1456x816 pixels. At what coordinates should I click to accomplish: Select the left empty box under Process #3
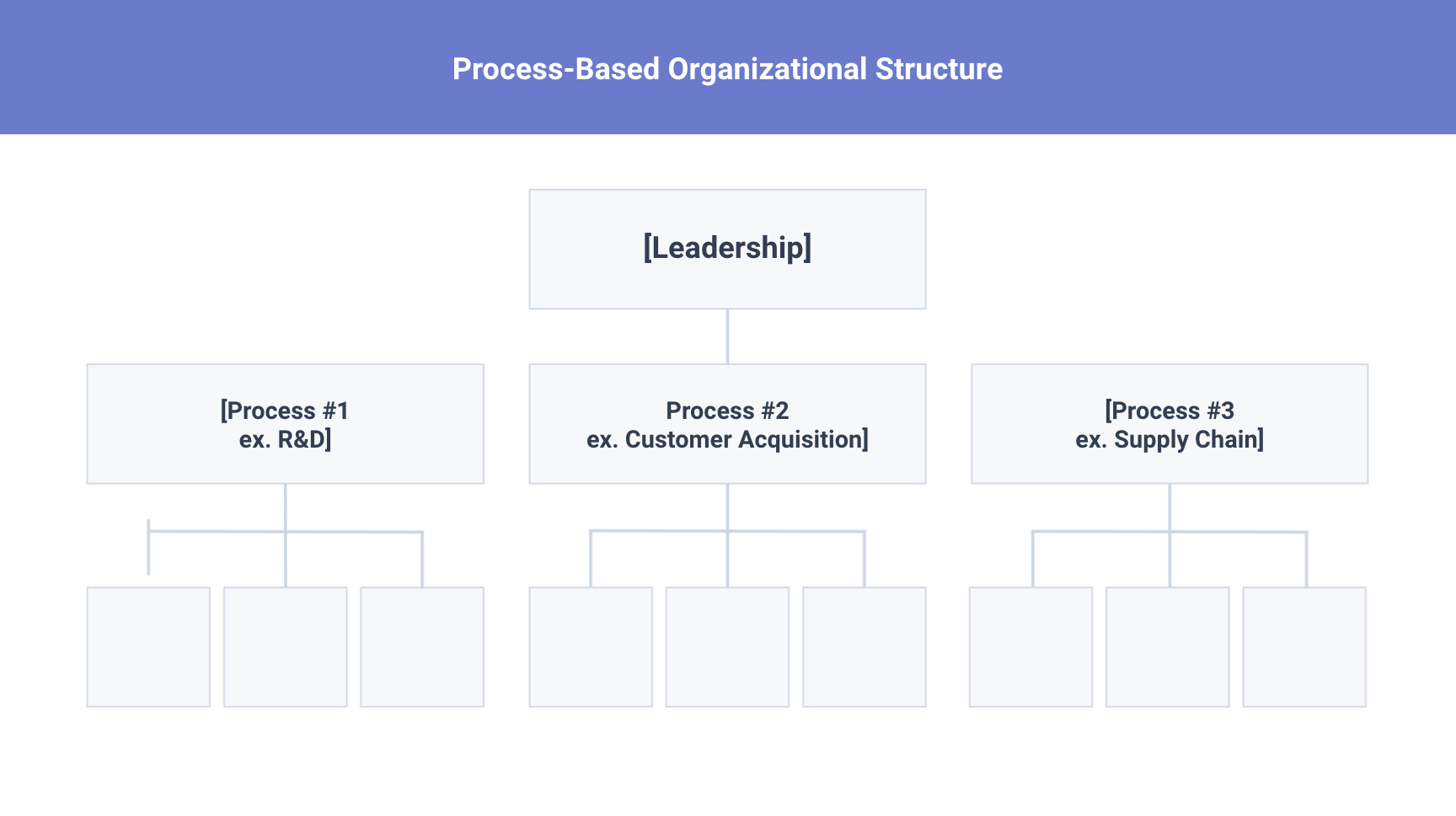click(x=1030, y=647)
